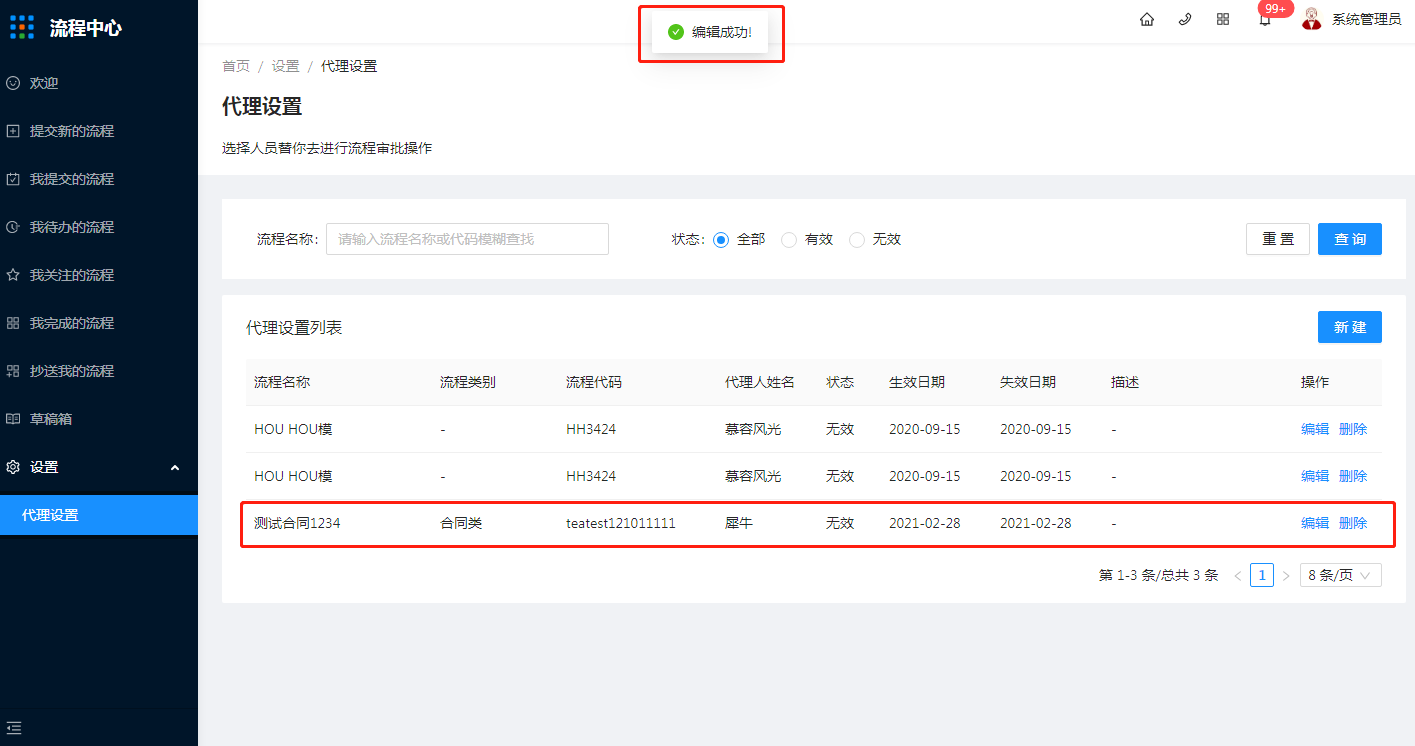Viewport: 1415px width, 746px height.
Task: Click the 新建 button
Action: point(1350,327)
